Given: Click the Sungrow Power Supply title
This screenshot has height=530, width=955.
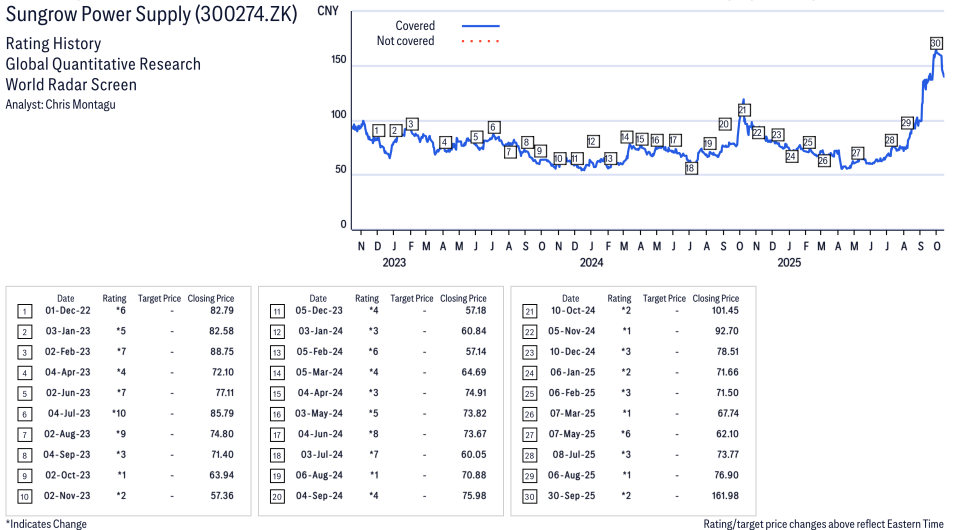Looking at the screenshot, I should tap(151, 17).
